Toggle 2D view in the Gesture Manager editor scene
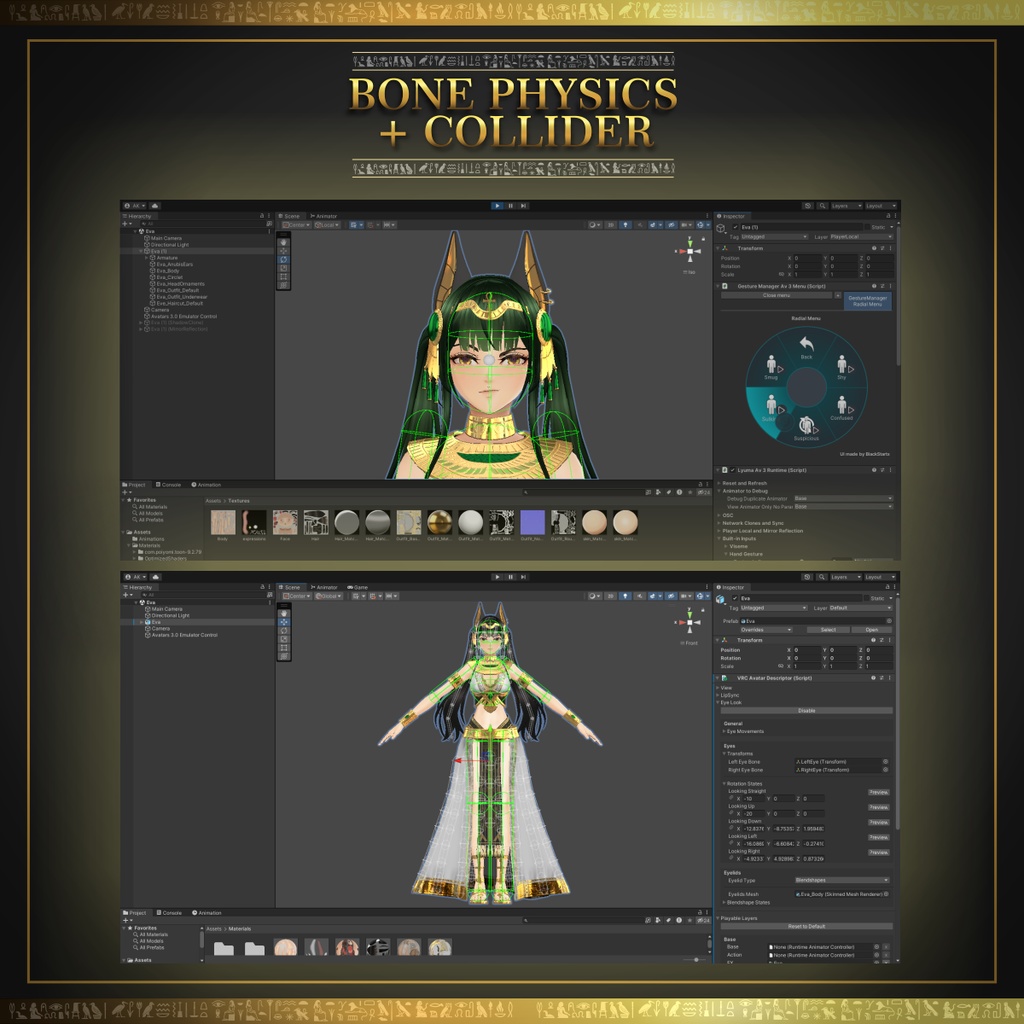 (611, 225)
